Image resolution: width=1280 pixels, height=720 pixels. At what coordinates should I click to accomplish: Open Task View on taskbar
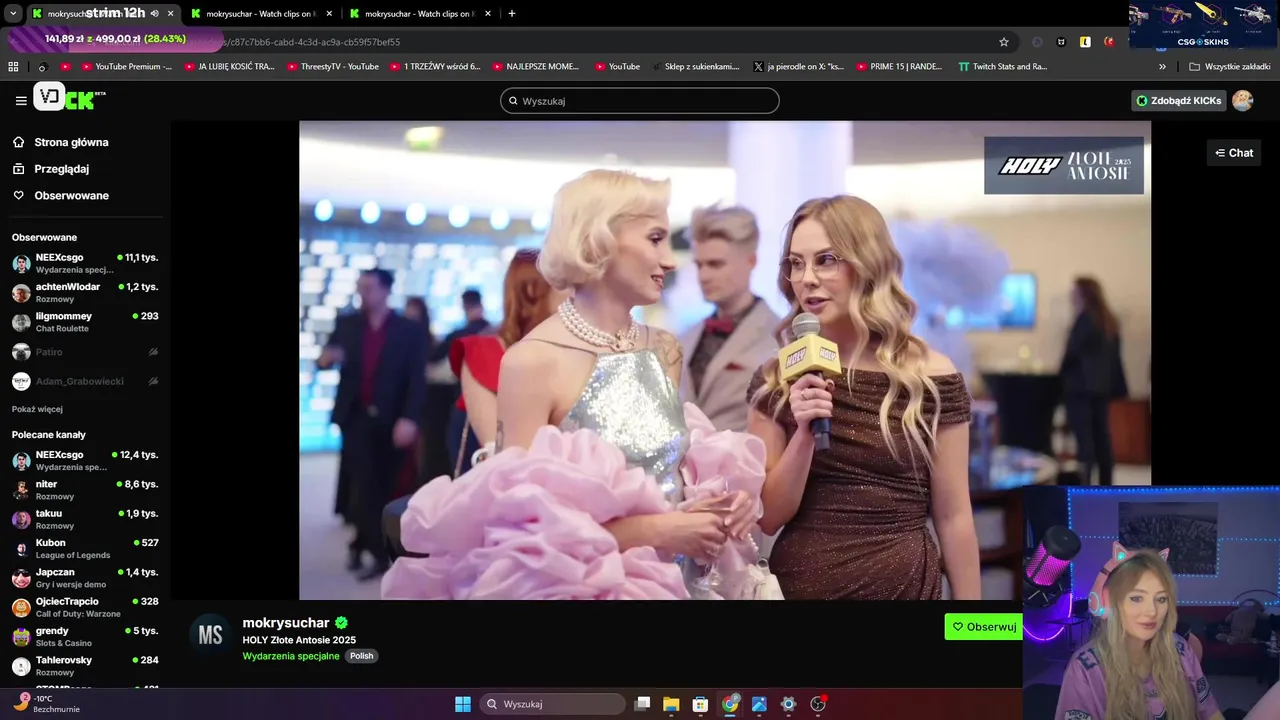(642, 704)
